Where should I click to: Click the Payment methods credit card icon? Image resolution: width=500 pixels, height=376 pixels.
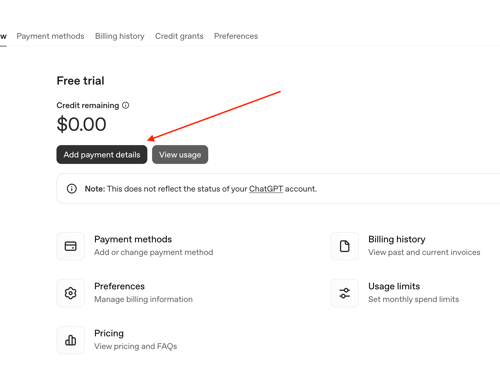pyautogui.click(x=70, y=246)
